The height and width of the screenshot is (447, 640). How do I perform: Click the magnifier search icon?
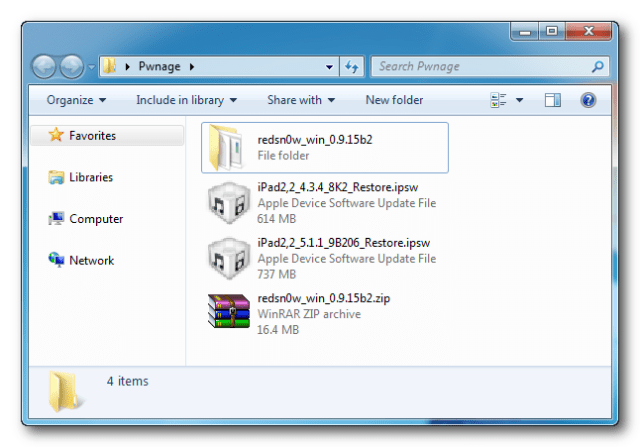click(598, 67)
